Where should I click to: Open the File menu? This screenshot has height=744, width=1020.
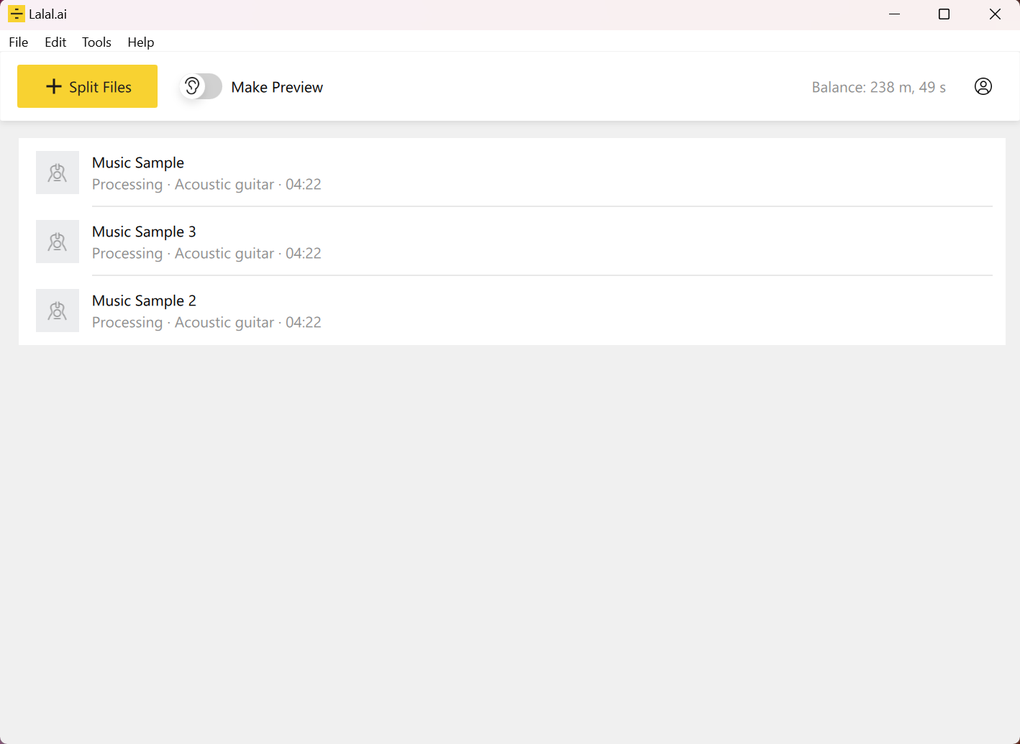tap(18, 42)
